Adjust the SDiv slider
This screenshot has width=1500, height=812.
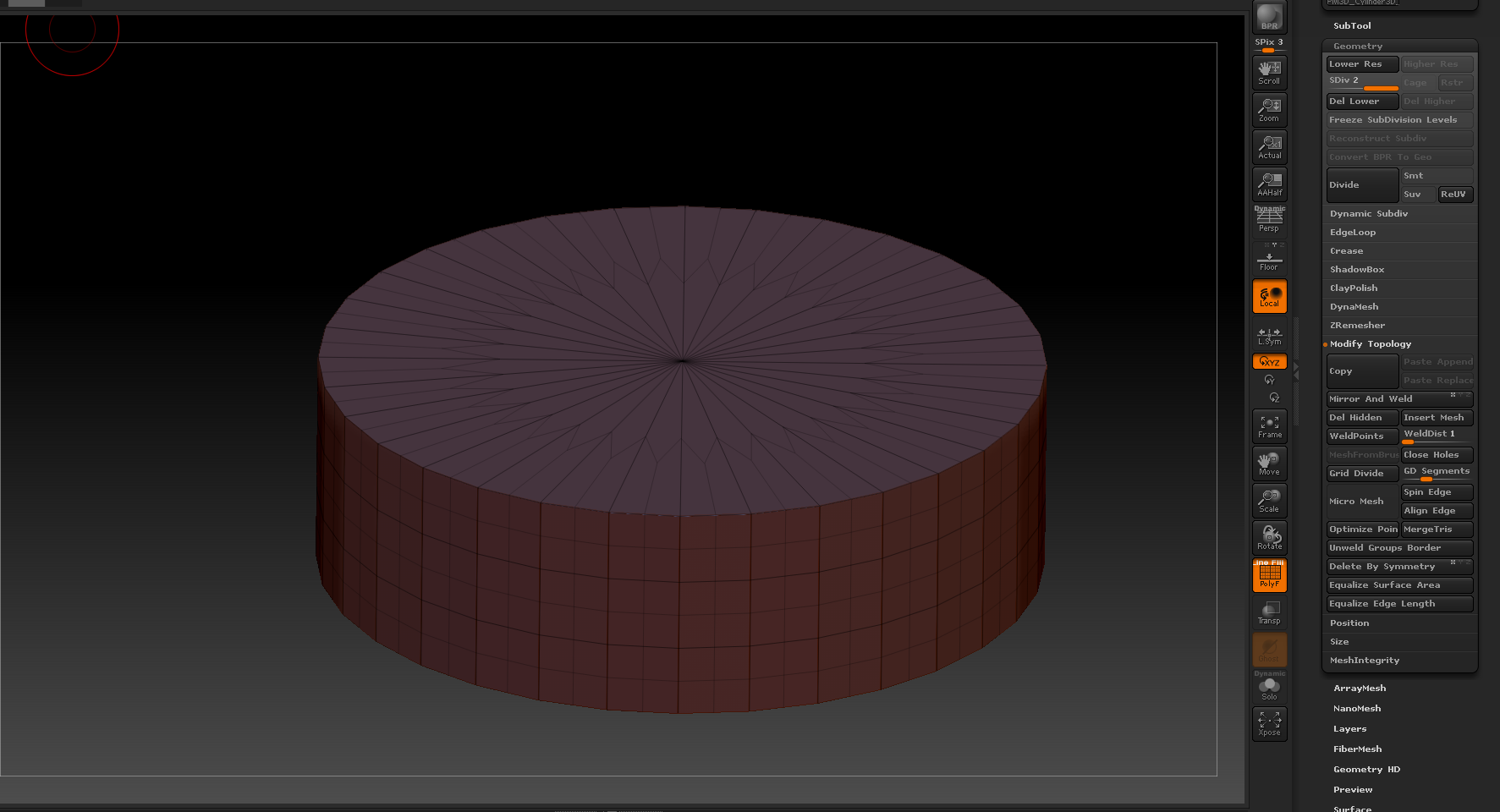point(1362,83)
